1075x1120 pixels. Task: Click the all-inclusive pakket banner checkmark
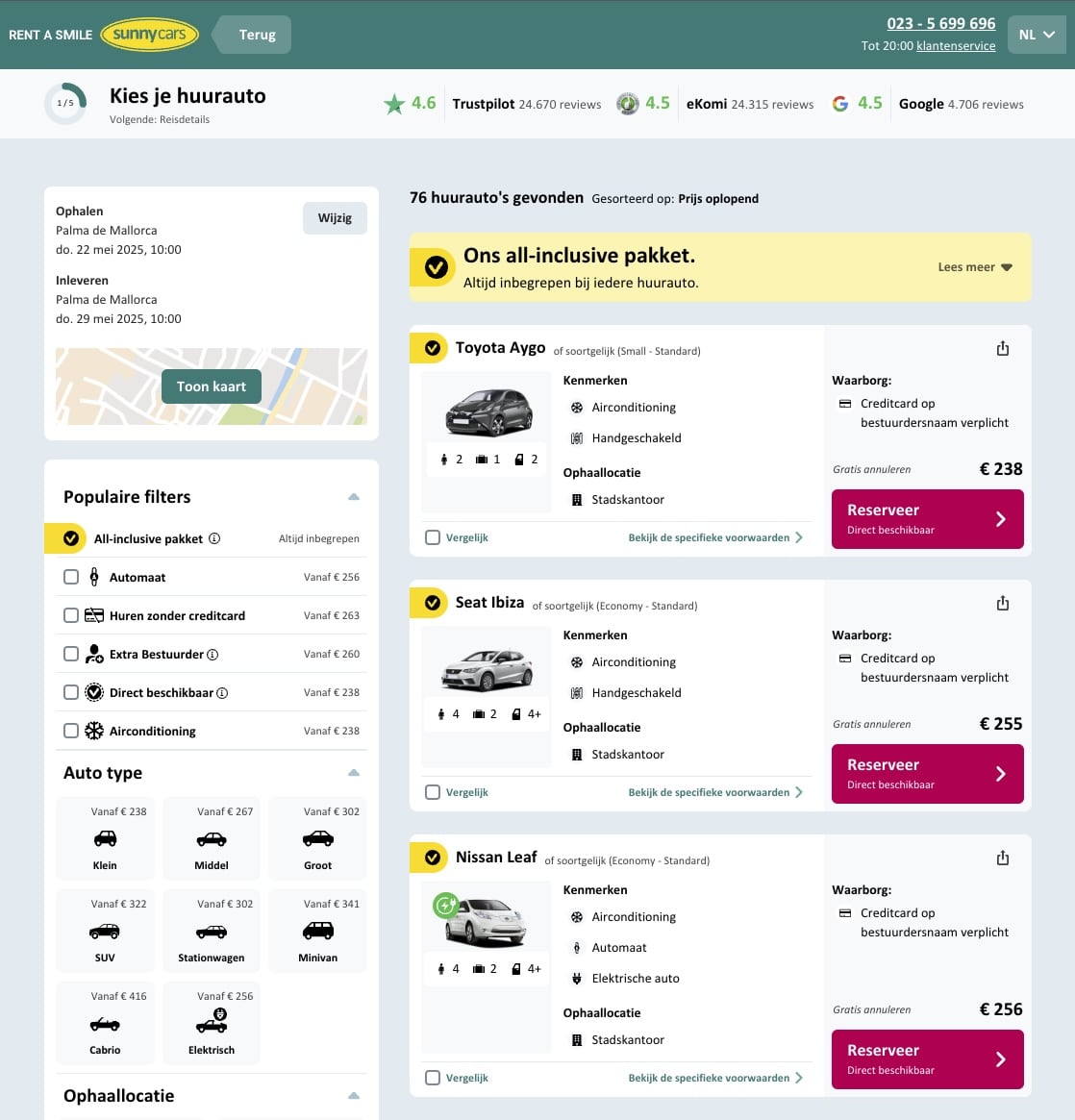tap(437, 267)
